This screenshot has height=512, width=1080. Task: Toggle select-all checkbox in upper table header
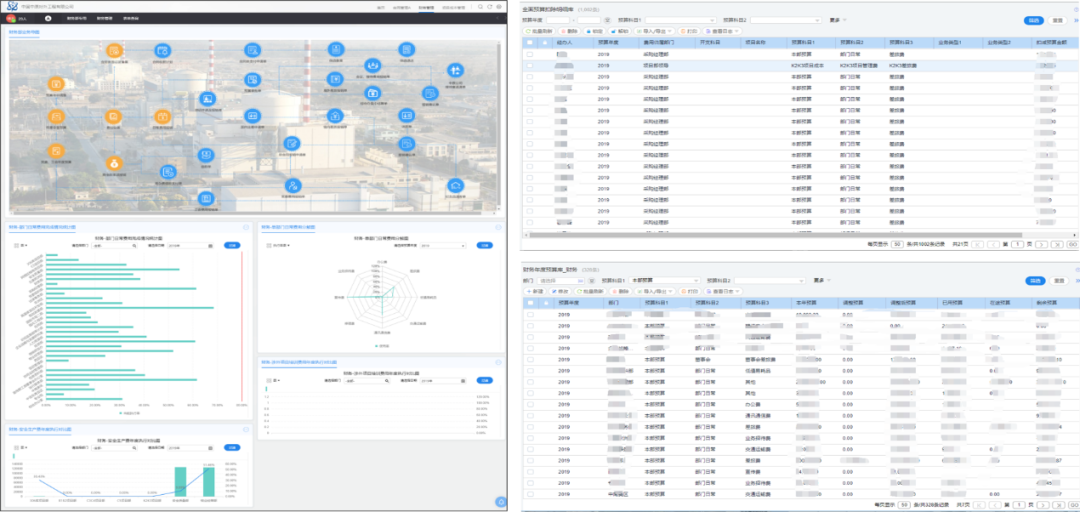click(x=530, y=42)
